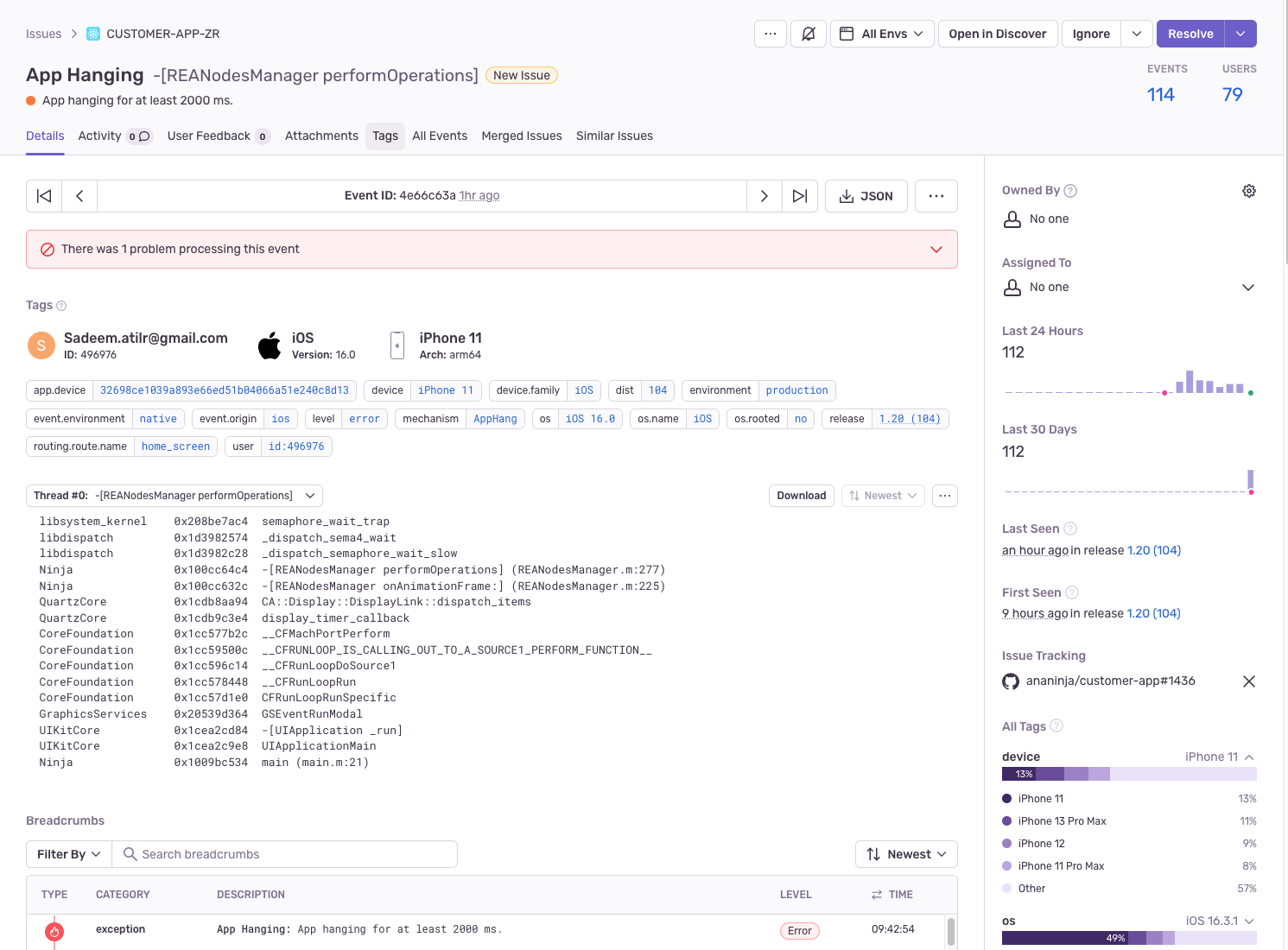This screenshot has height=950, width=1288.
Task: Click the orange user avatar S
Action: [41, 345]
